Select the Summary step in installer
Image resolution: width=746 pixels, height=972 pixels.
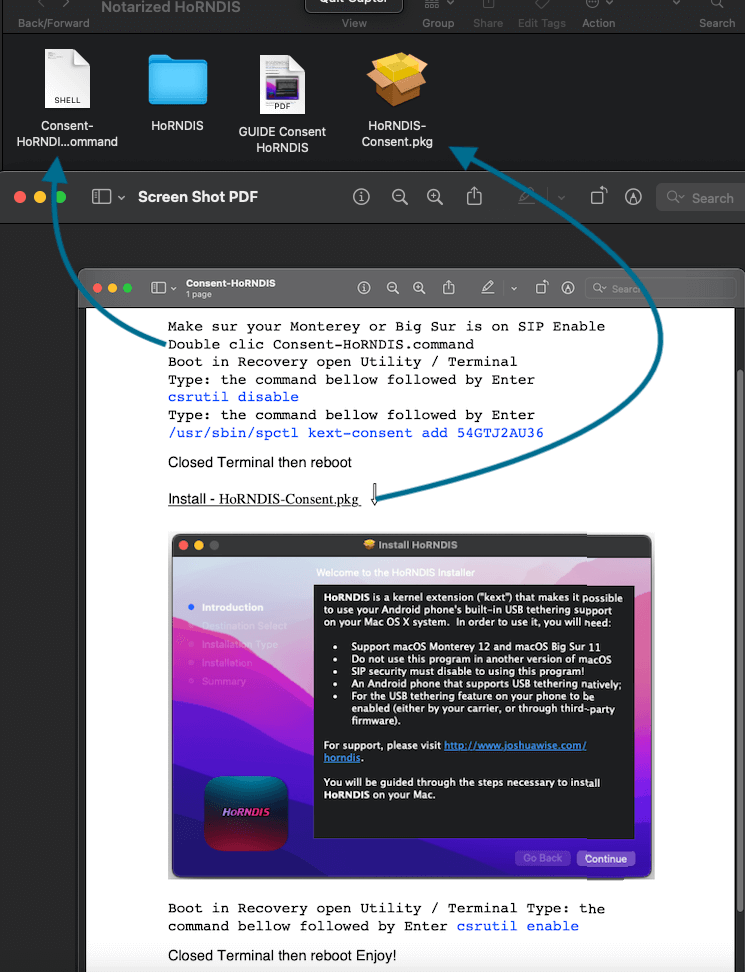coord(223,681)
